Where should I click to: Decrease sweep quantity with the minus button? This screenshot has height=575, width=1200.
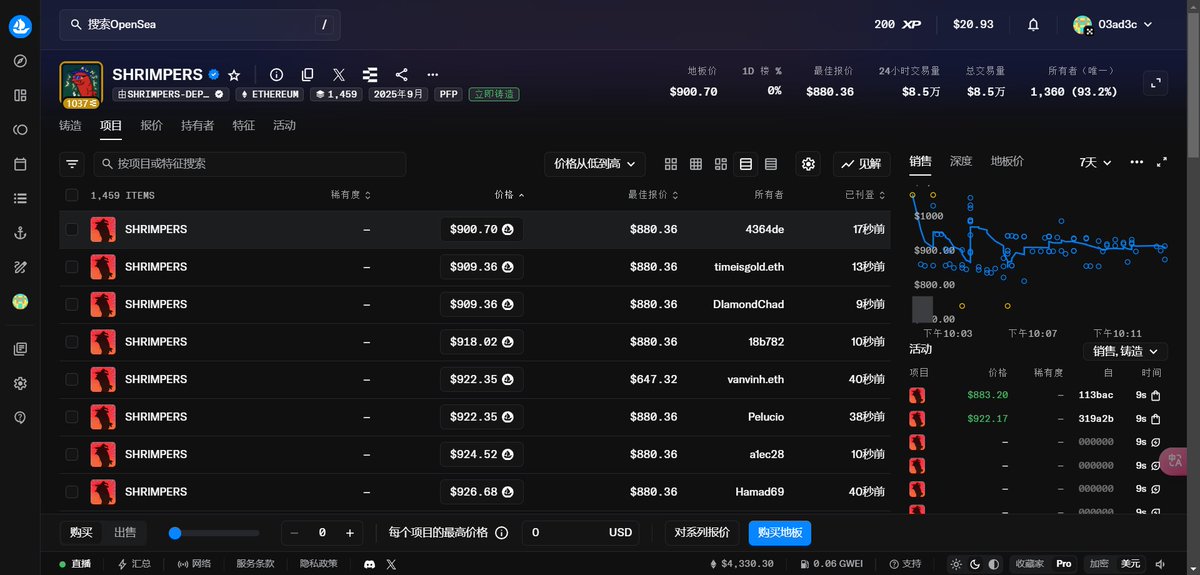[294, 533]
